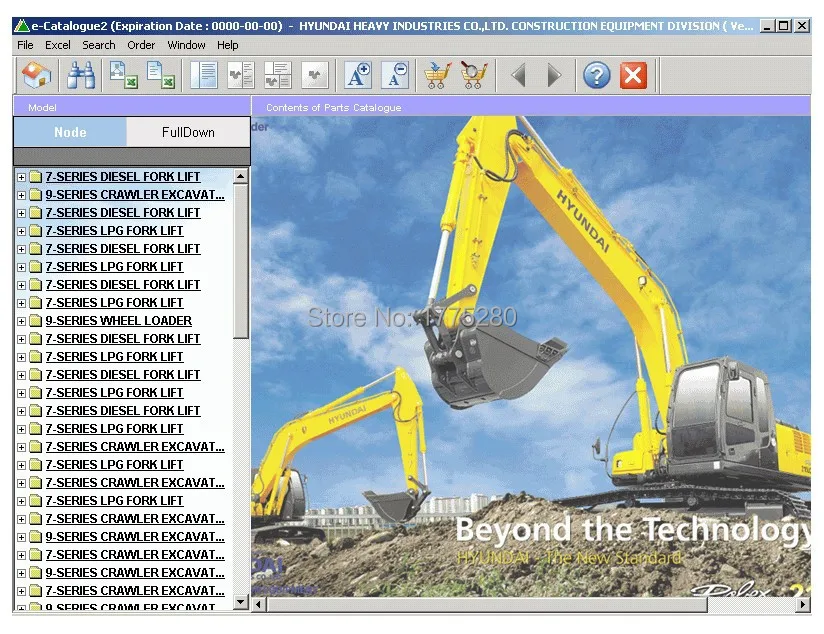Switch to image only view icon
The image size is (824, 634).
click(x=315, y=75)
